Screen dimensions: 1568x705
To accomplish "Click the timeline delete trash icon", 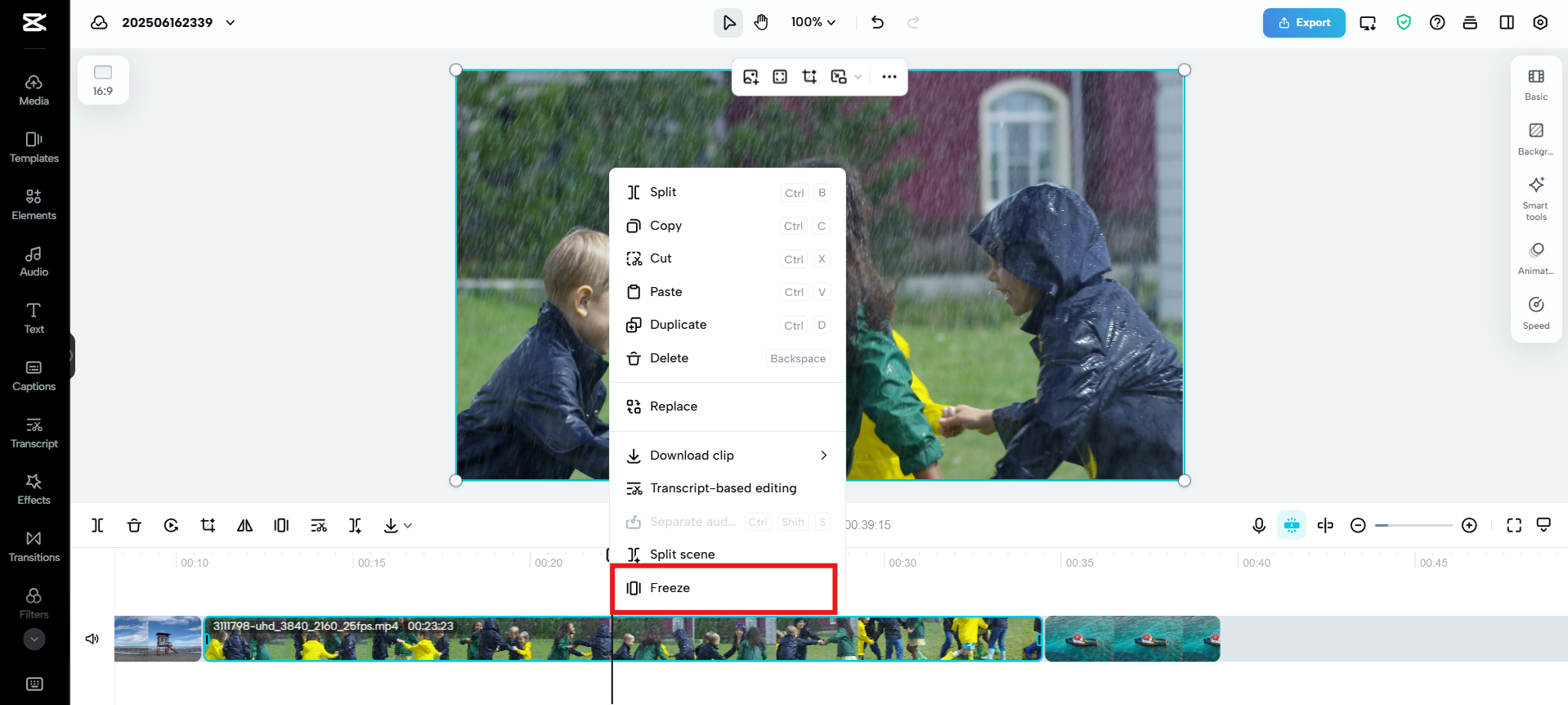I will point(134,525).
